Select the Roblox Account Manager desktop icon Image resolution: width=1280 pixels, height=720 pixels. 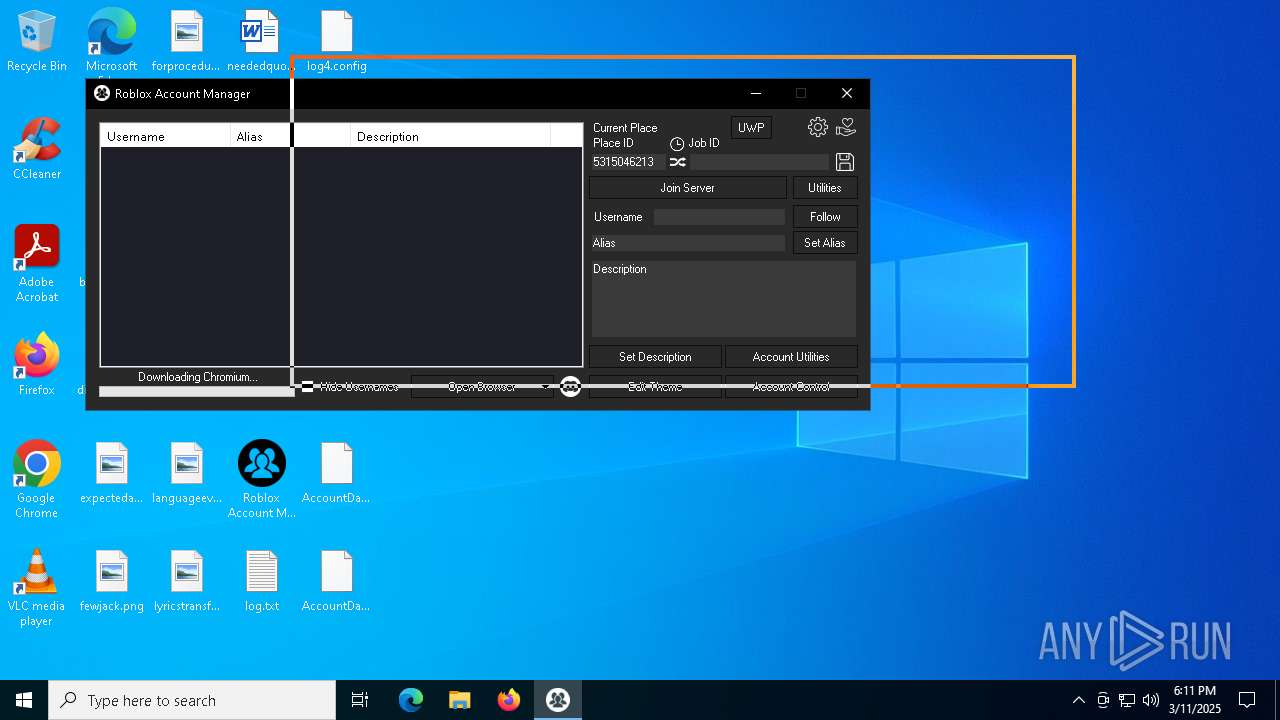262,480
